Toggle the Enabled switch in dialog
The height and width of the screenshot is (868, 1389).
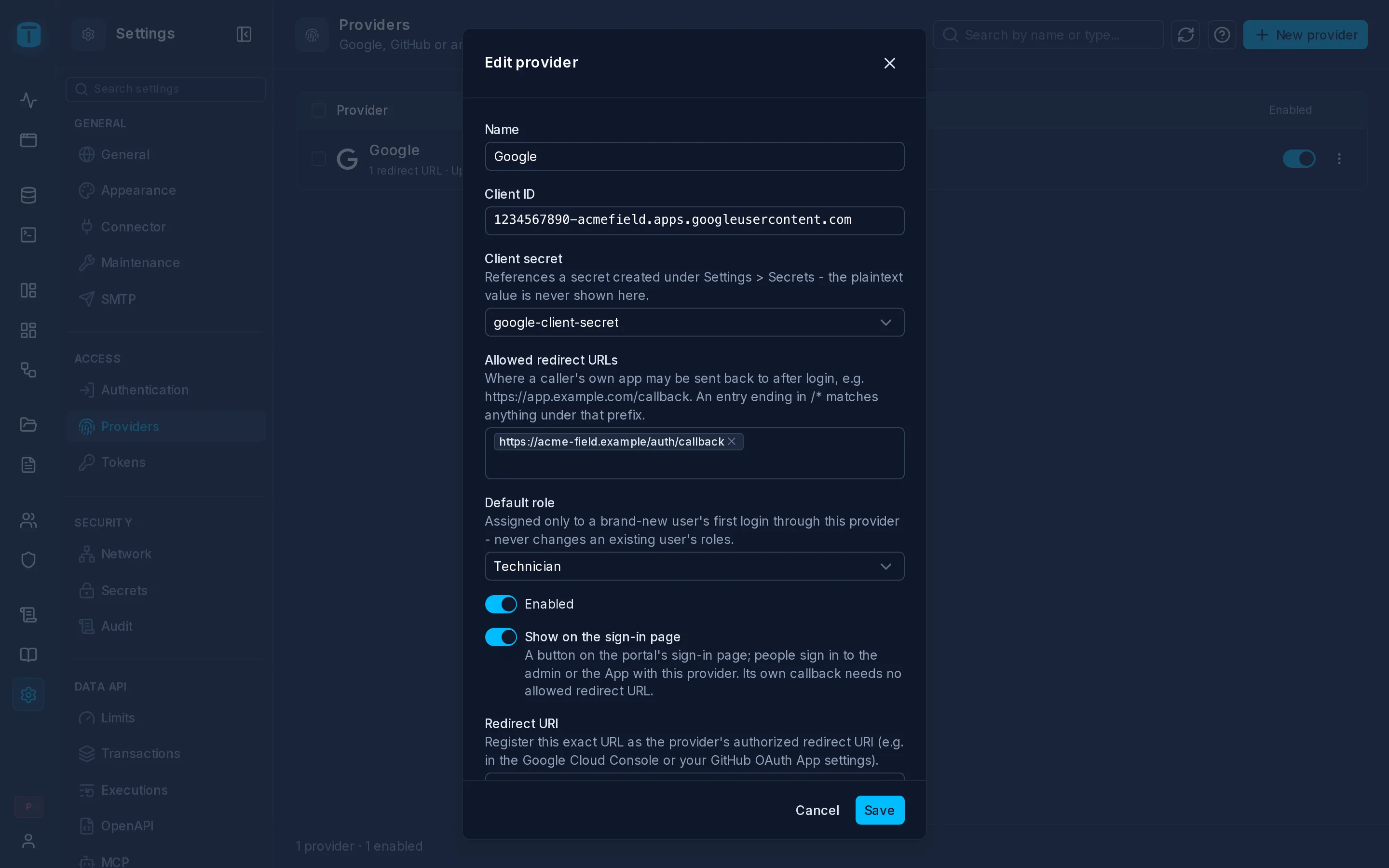tap(501, 604)
